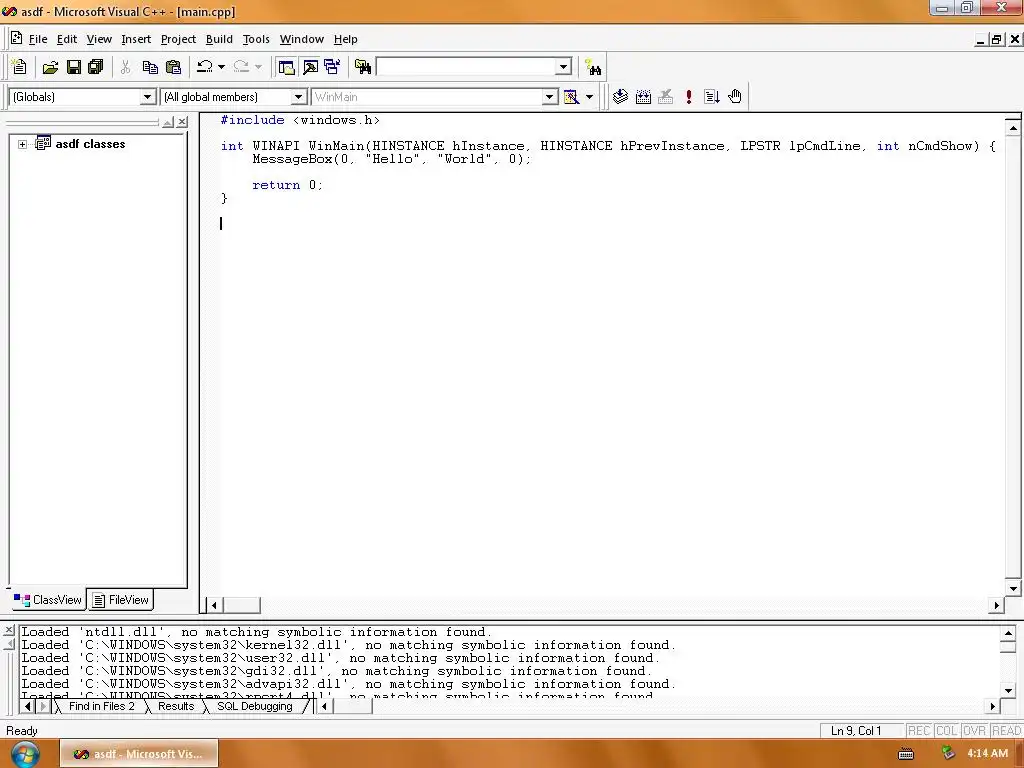
Task: Open the Find combo box dropdown arrow
Action: [x=564, y=67]
